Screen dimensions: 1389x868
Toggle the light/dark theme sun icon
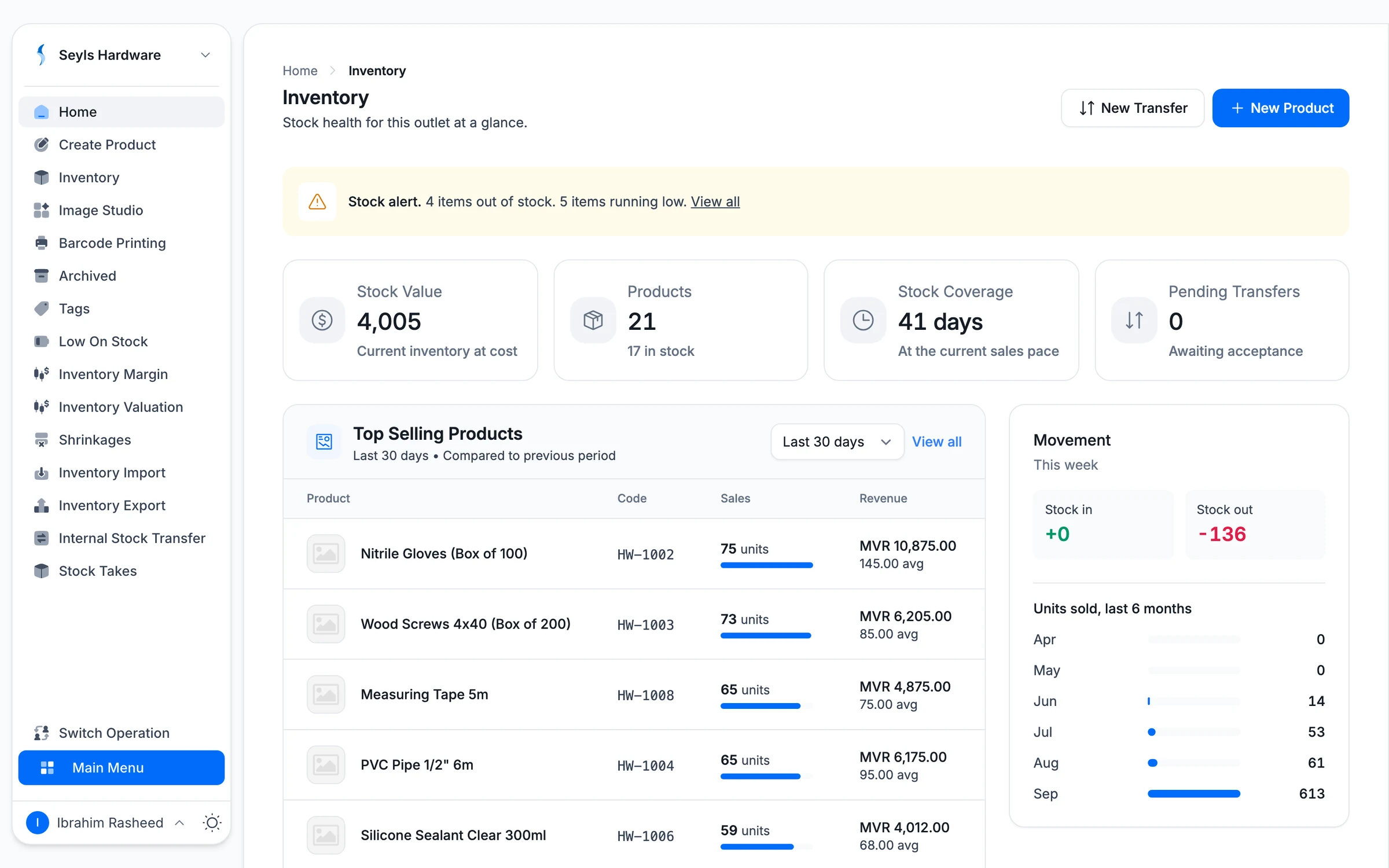click(x=212, y=822)
